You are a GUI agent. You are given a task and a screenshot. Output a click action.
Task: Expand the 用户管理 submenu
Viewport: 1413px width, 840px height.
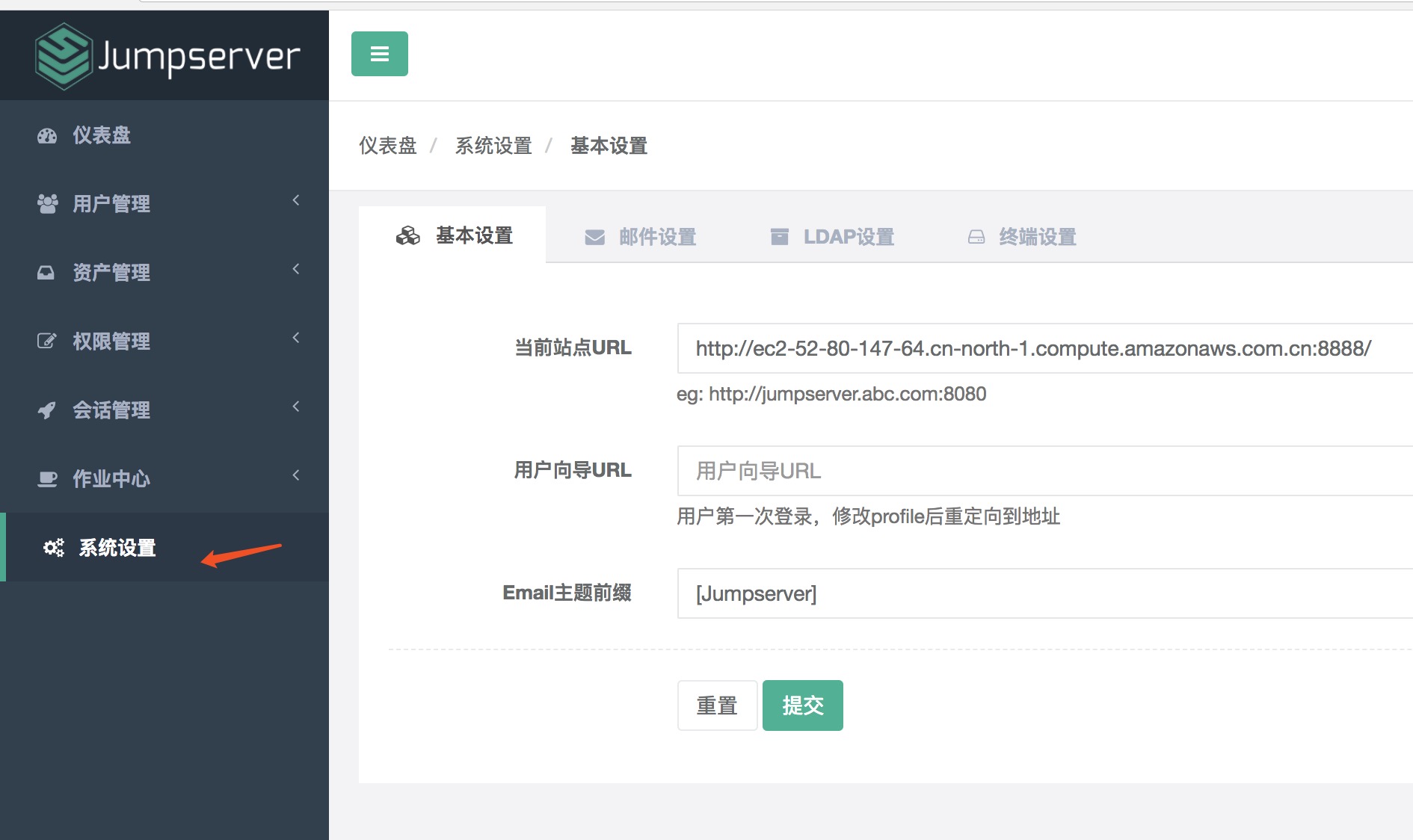(x=295, y=200)
